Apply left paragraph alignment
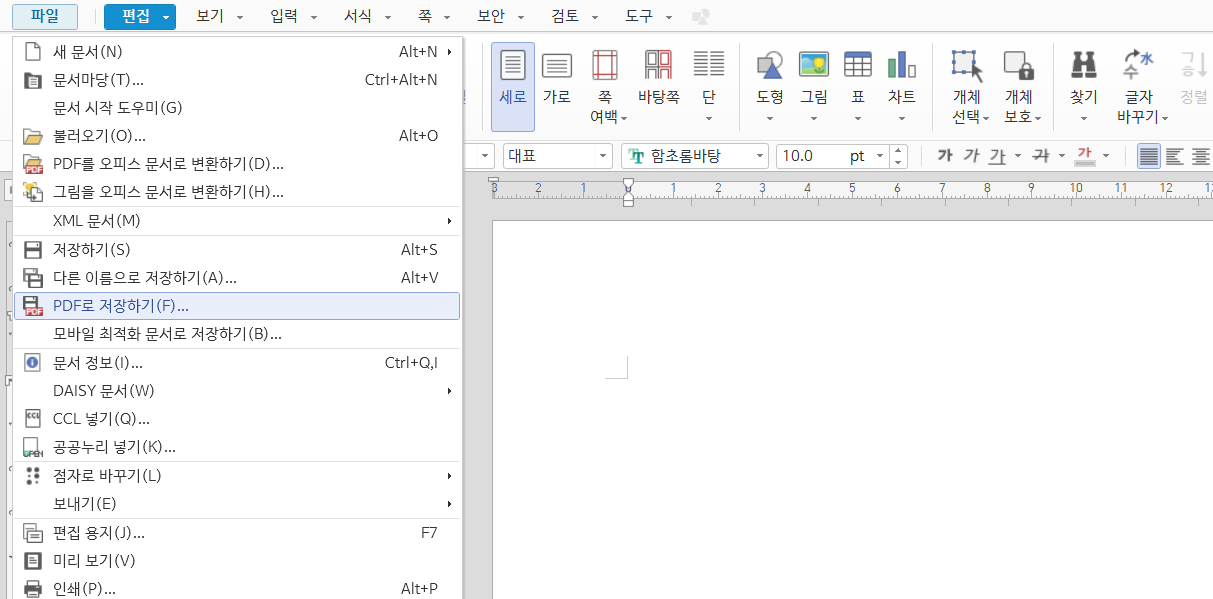The width and height of the screenshot is (1213, 599). tap(1175, 156)
